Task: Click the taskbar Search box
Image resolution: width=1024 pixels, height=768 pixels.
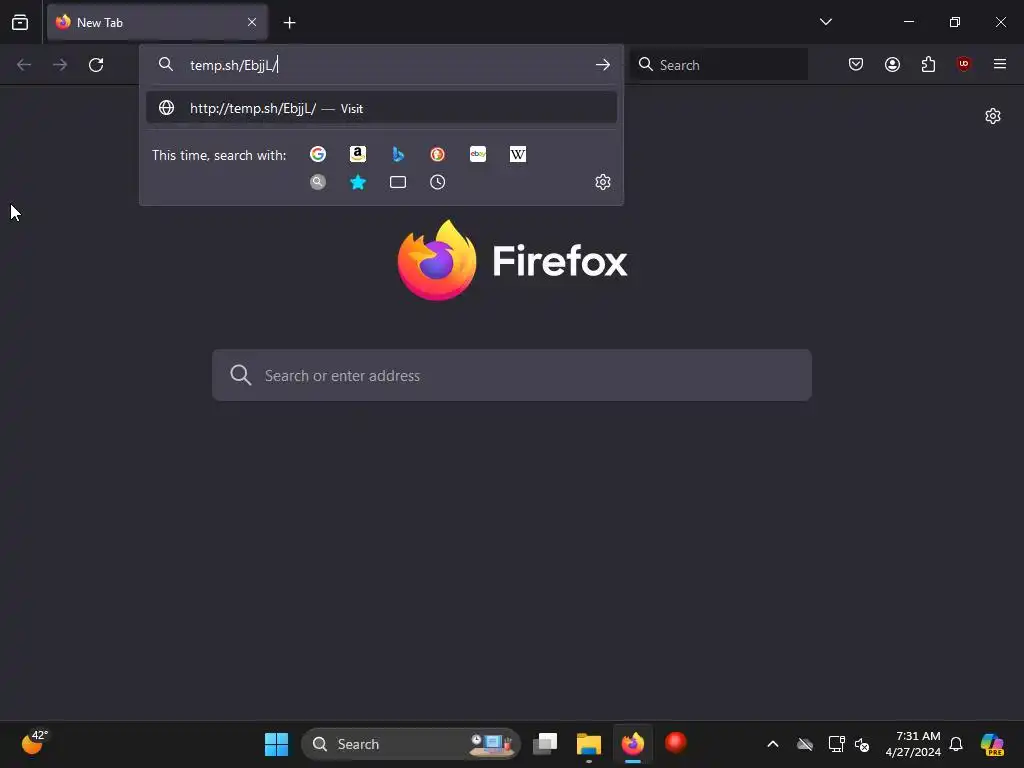Action: click(x=411, y=744)
